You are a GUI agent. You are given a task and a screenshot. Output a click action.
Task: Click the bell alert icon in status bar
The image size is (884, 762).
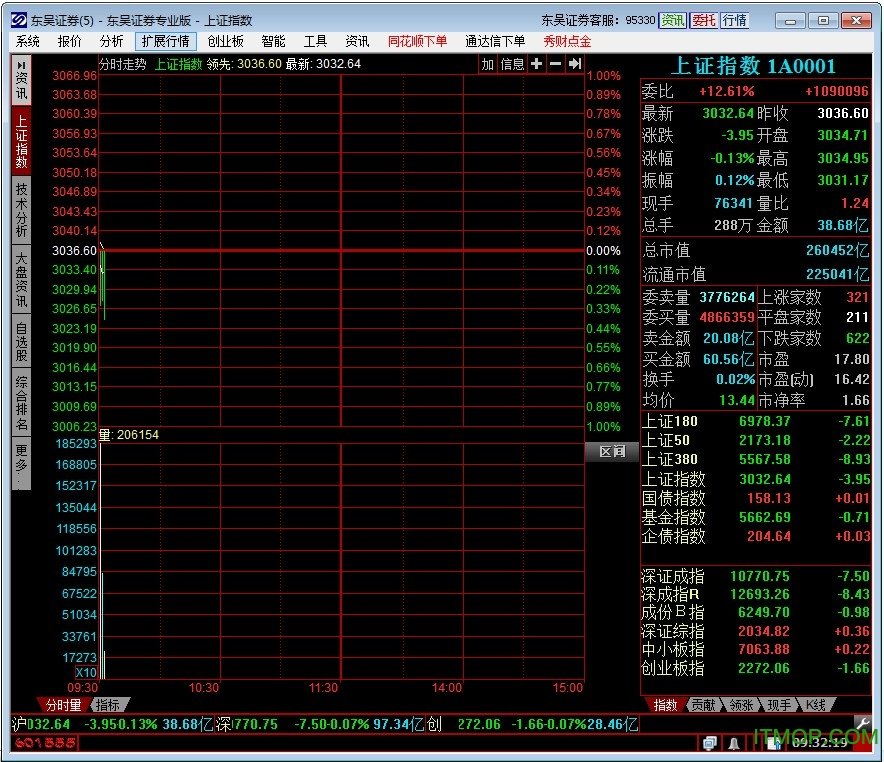pos(734,743)
